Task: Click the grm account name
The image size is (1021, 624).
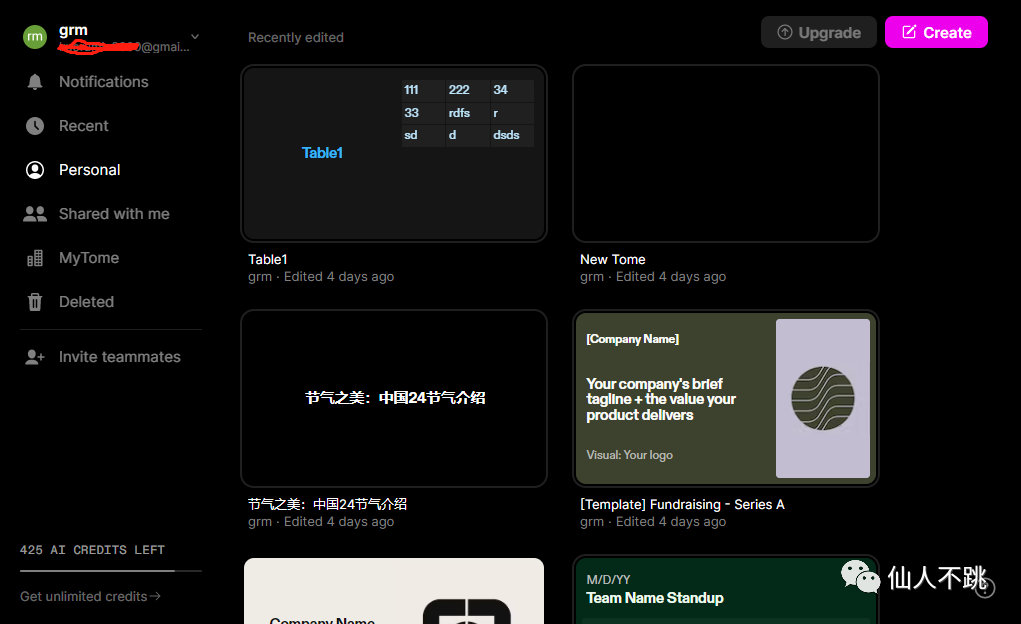Action: (73, 30)
